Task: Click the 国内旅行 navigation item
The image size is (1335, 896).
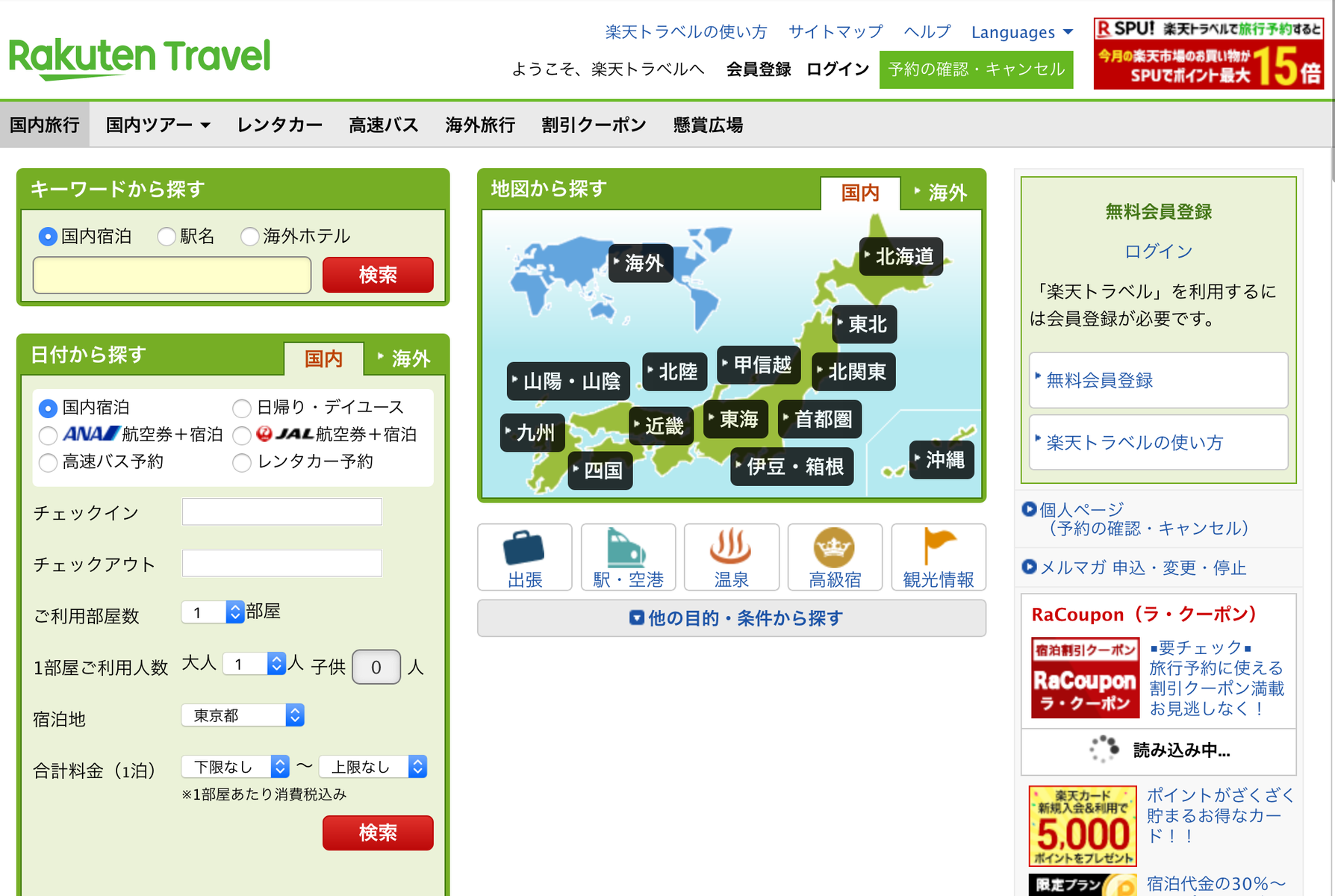Action: pyautogui.click(x=45, y=125)
